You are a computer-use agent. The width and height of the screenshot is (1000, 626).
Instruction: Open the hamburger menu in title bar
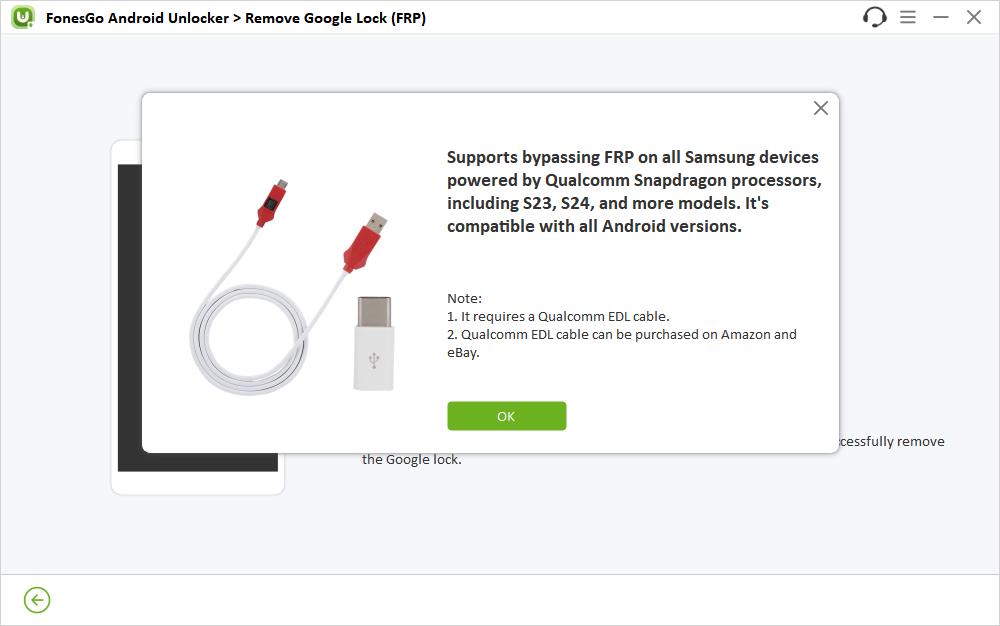point(908,17)
